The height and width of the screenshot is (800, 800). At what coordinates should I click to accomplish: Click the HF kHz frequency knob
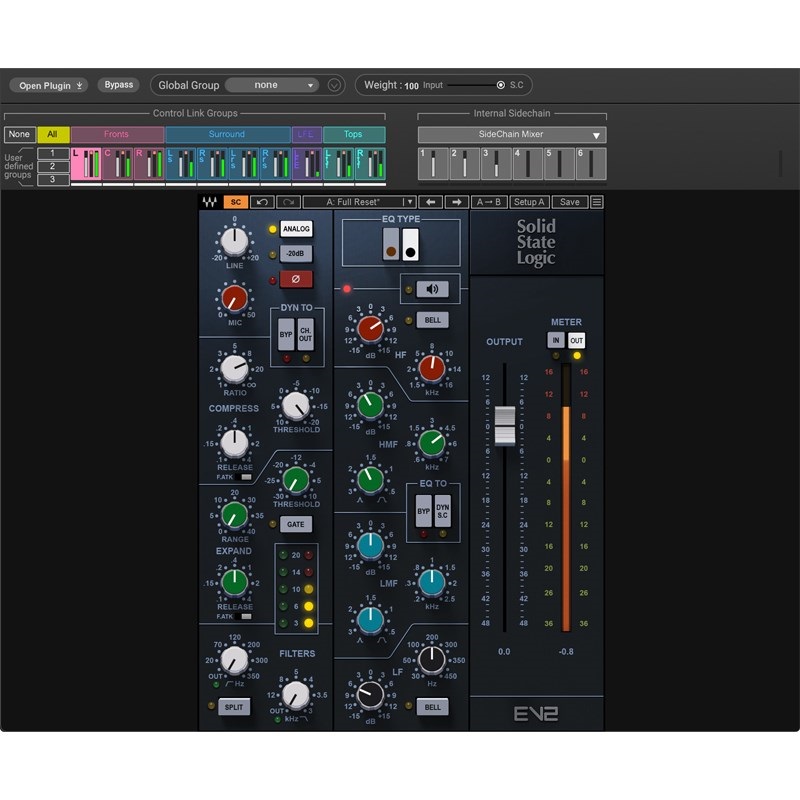pos(432,368)
